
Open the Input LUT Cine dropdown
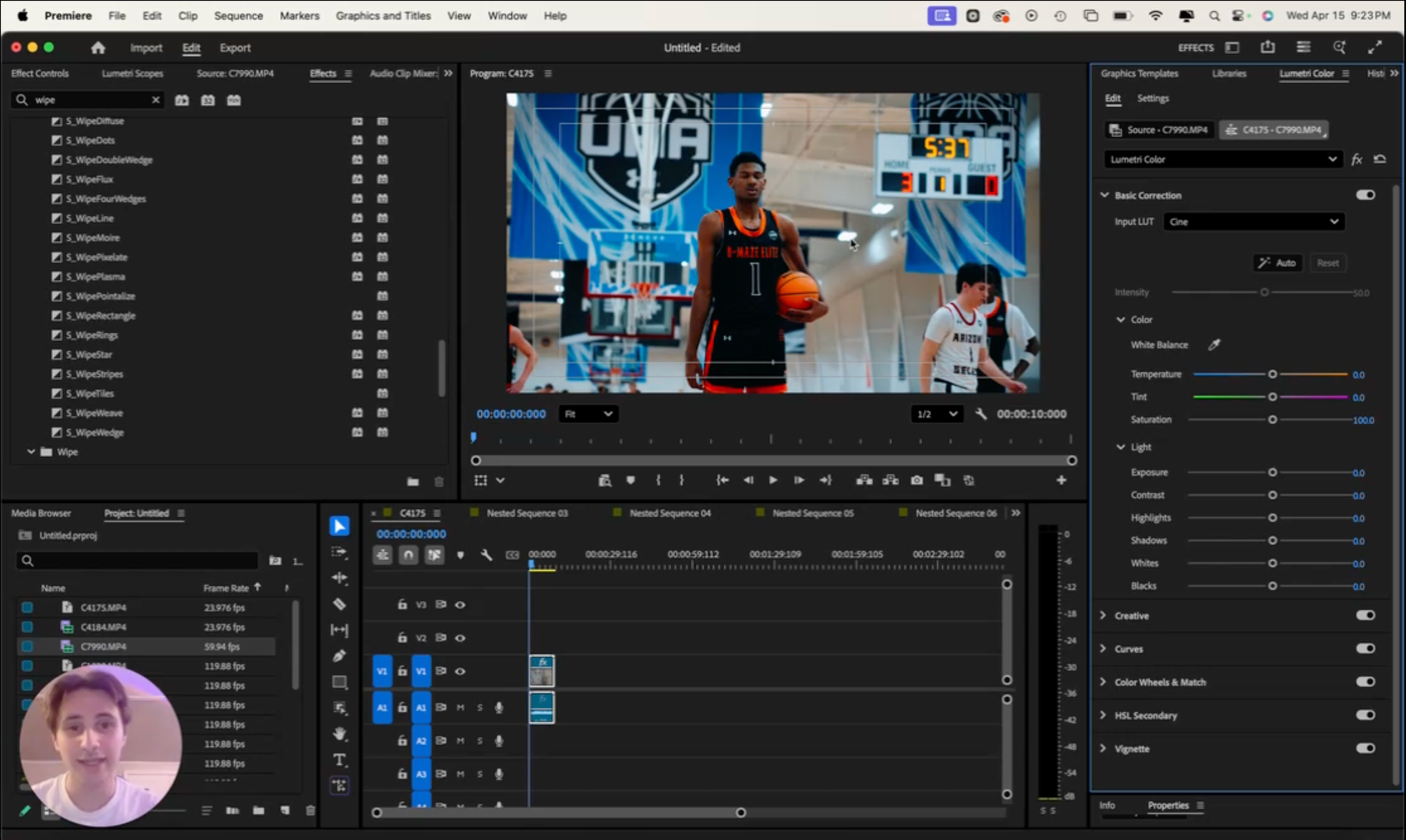pos(1254,221)
